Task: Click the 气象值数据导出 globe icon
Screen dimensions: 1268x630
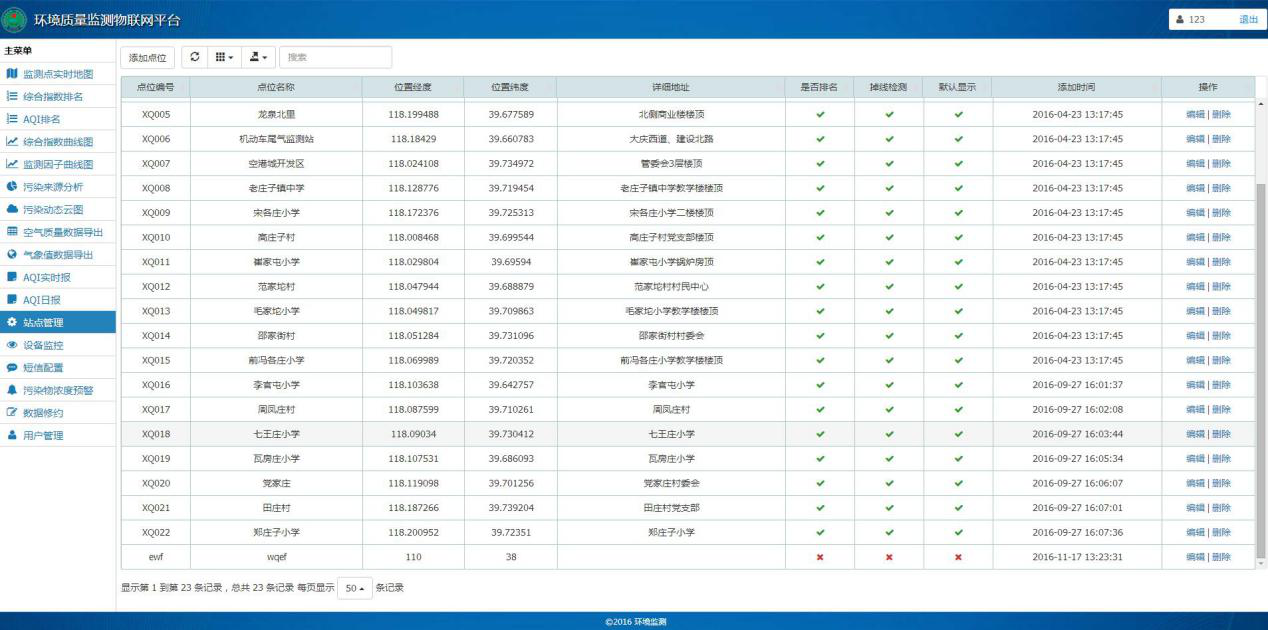Action: coord(12,254)
